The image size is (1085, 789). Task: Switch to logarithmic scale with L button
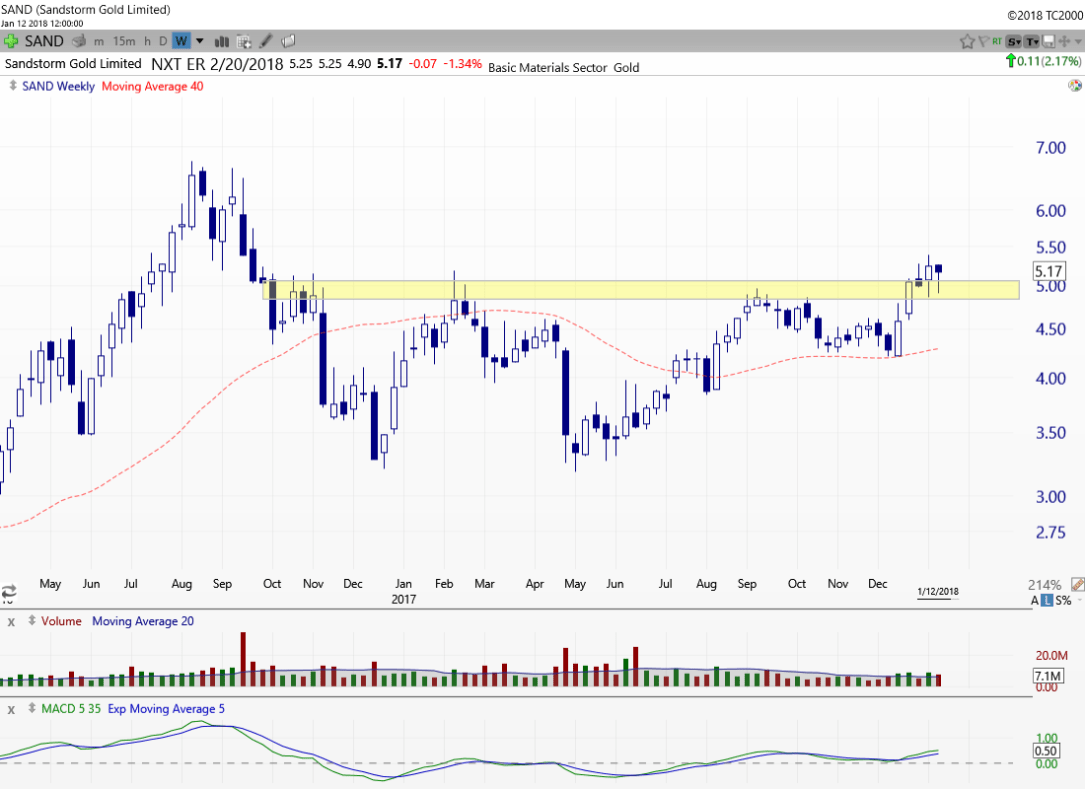pyautogui.click(x=1049, y=600)
